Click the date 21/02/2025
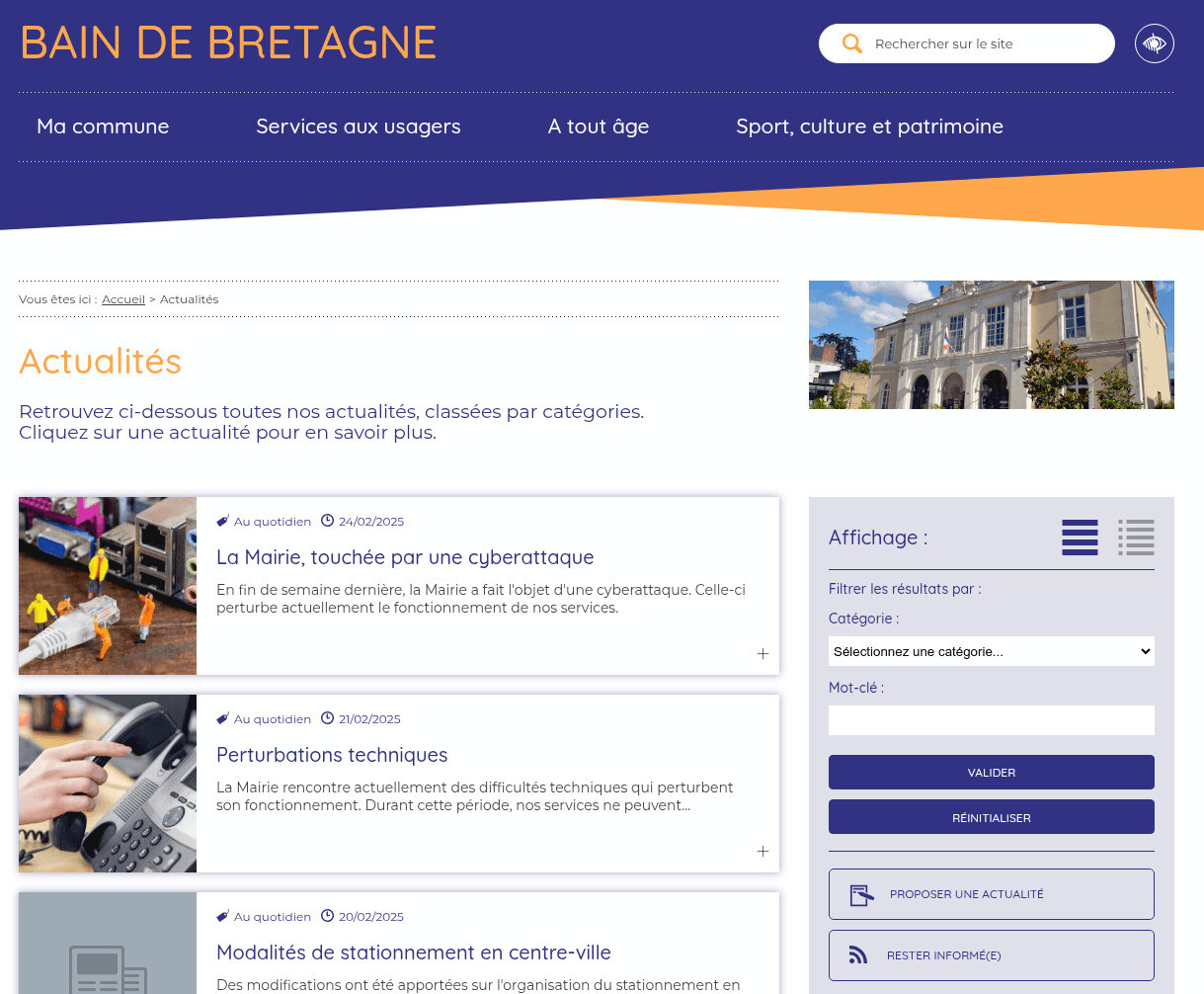Screen dimensions: 1204x994 coord(369,719)
